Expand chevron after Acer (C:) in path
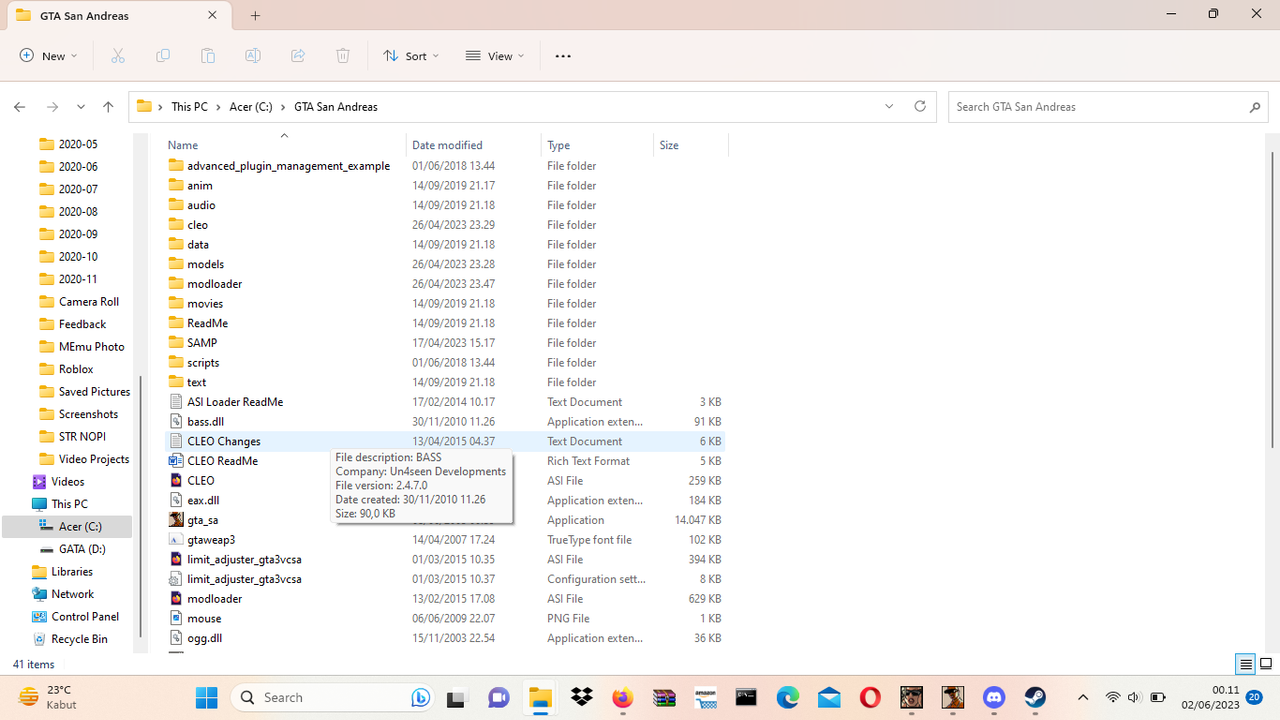Viewport: 1280px width, 720px height. (x=283, y=107)
